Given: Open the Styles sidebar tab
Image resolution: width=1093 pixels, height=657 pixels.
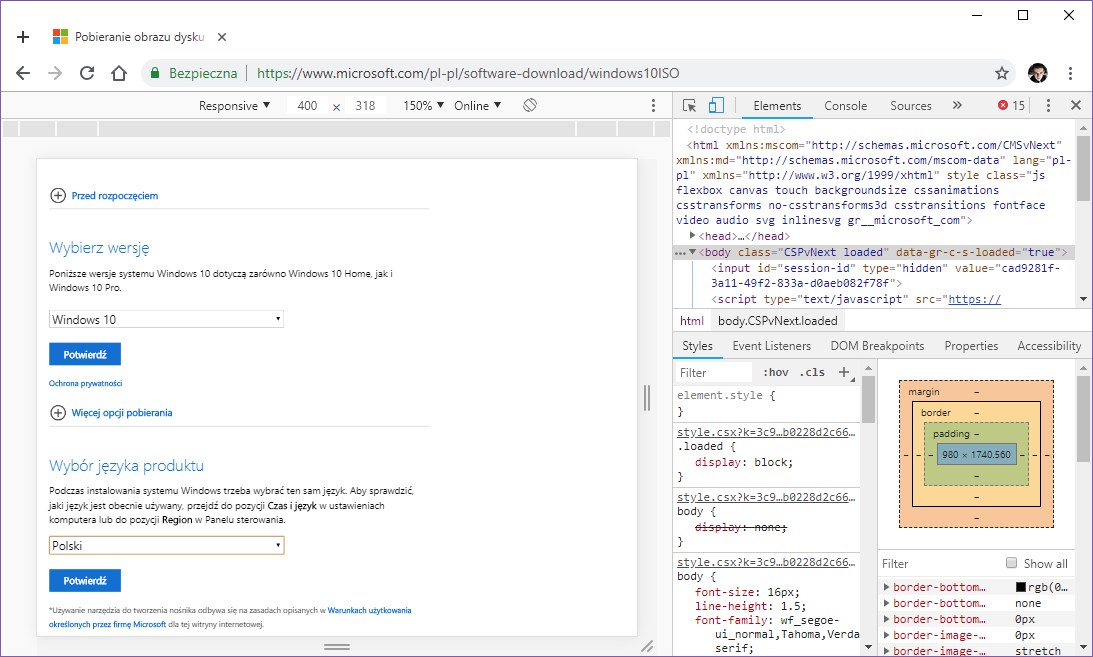Looking at the screenshot, I should [697, 346].
